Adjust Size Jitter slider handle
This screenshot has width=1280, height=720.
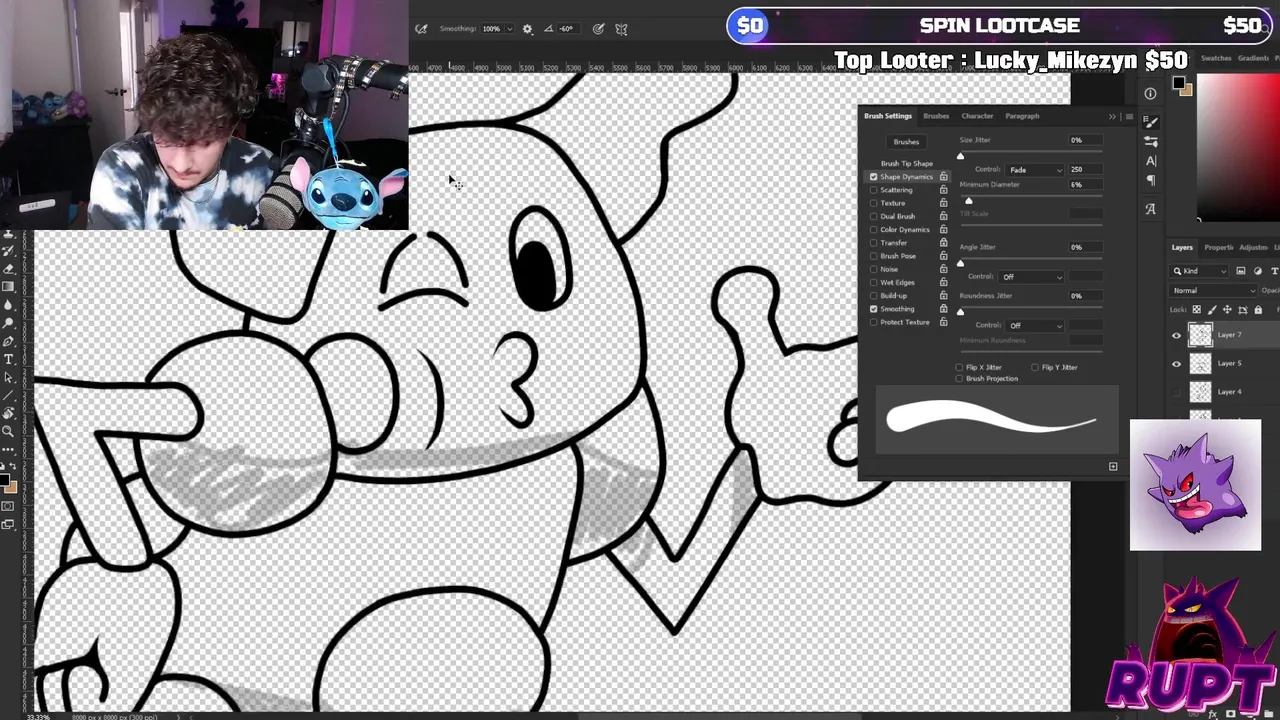(961, 156)
